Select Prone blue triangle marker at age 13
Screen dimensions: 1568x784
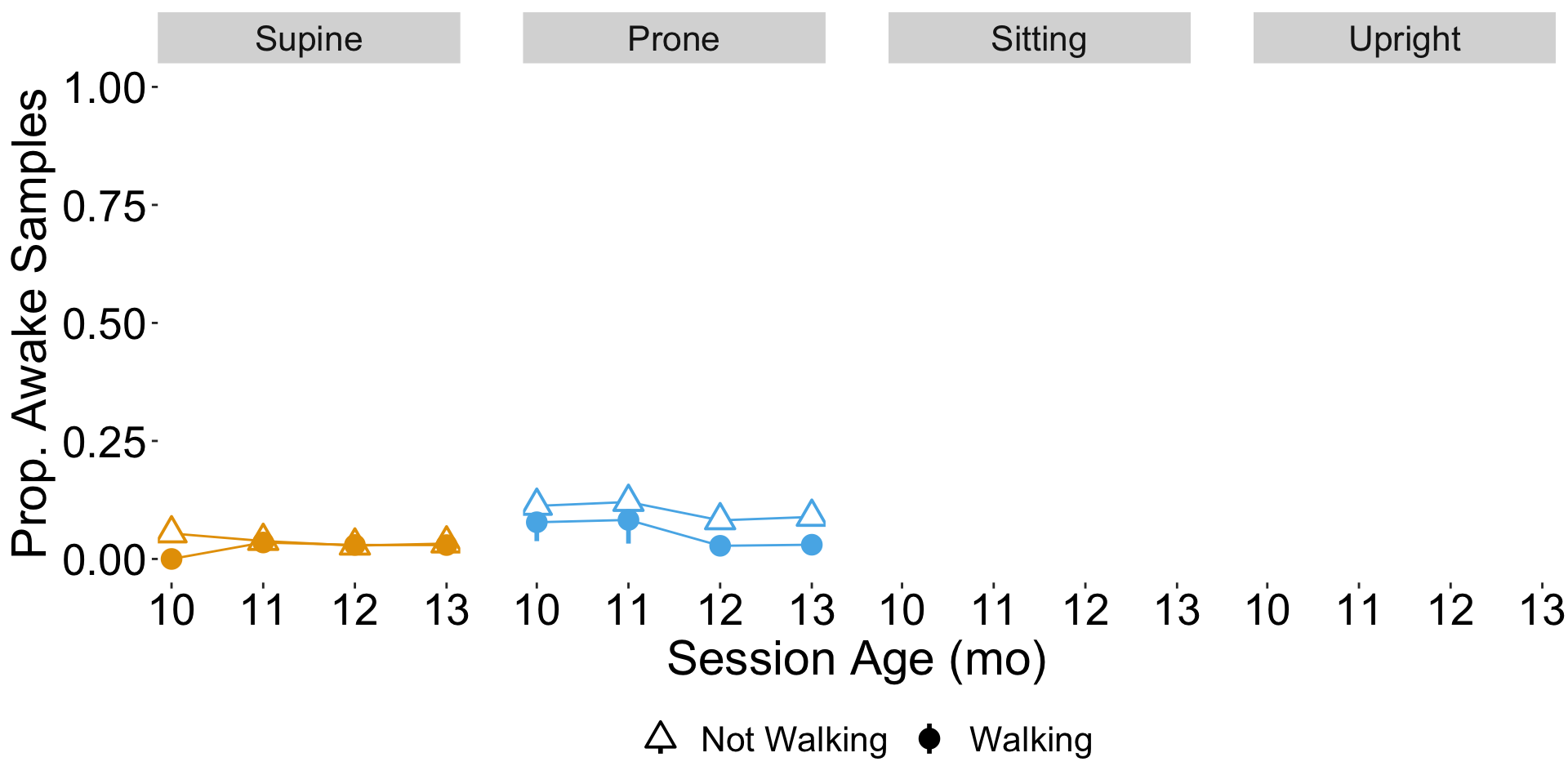(811, 514)
